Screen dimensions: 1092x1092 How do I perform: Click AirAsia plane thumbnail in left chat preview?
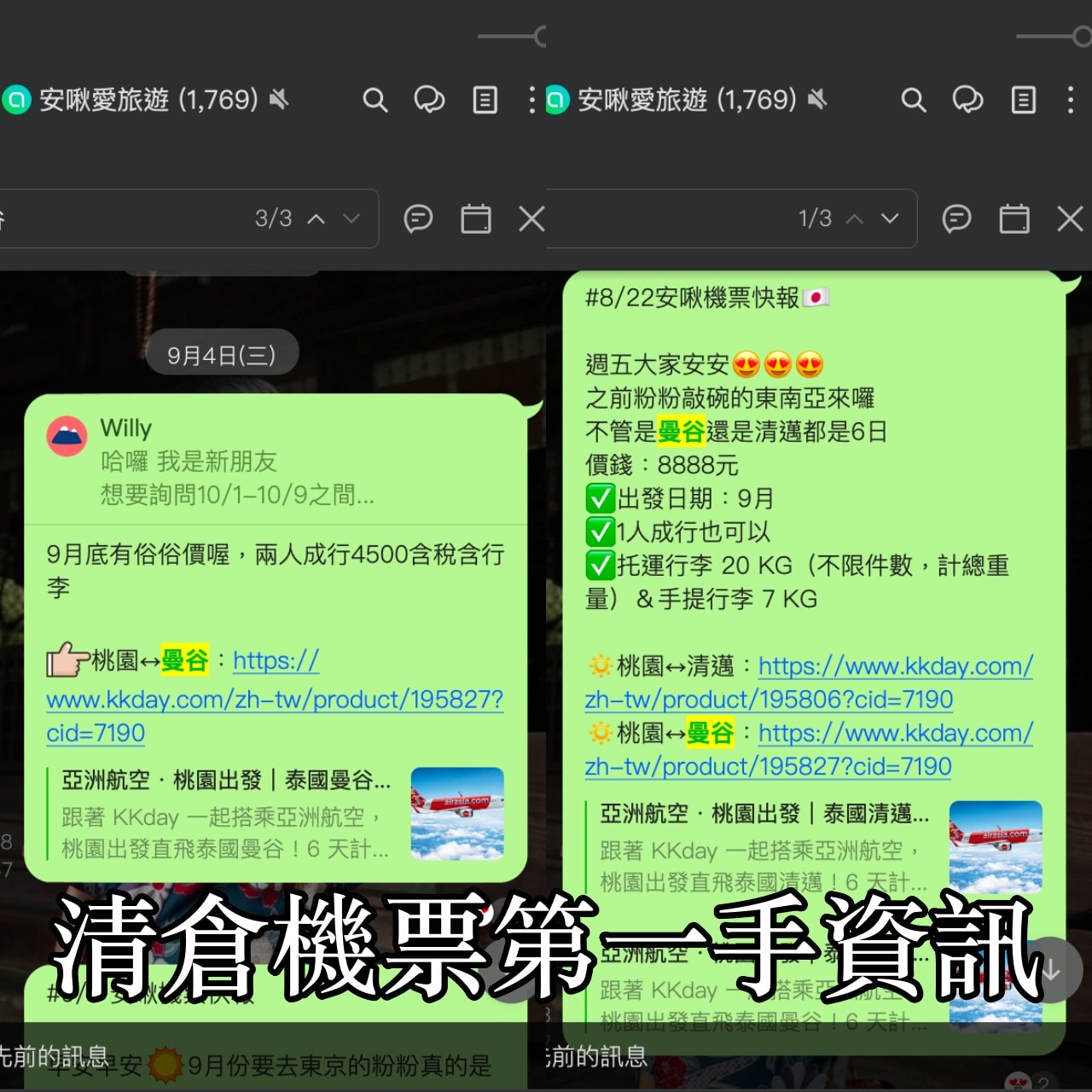pyautogui.click(x=457, y=813)
